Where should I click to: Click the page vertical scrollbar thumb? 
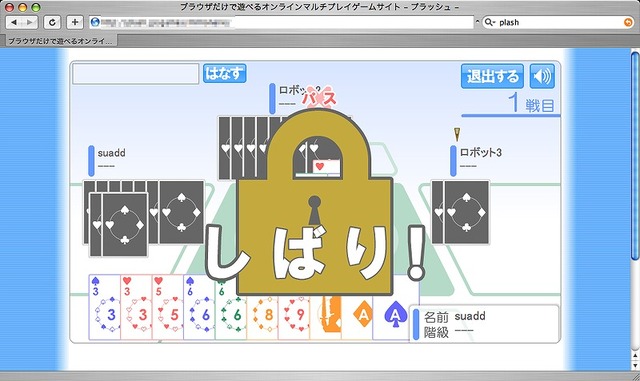click(635, 155)
